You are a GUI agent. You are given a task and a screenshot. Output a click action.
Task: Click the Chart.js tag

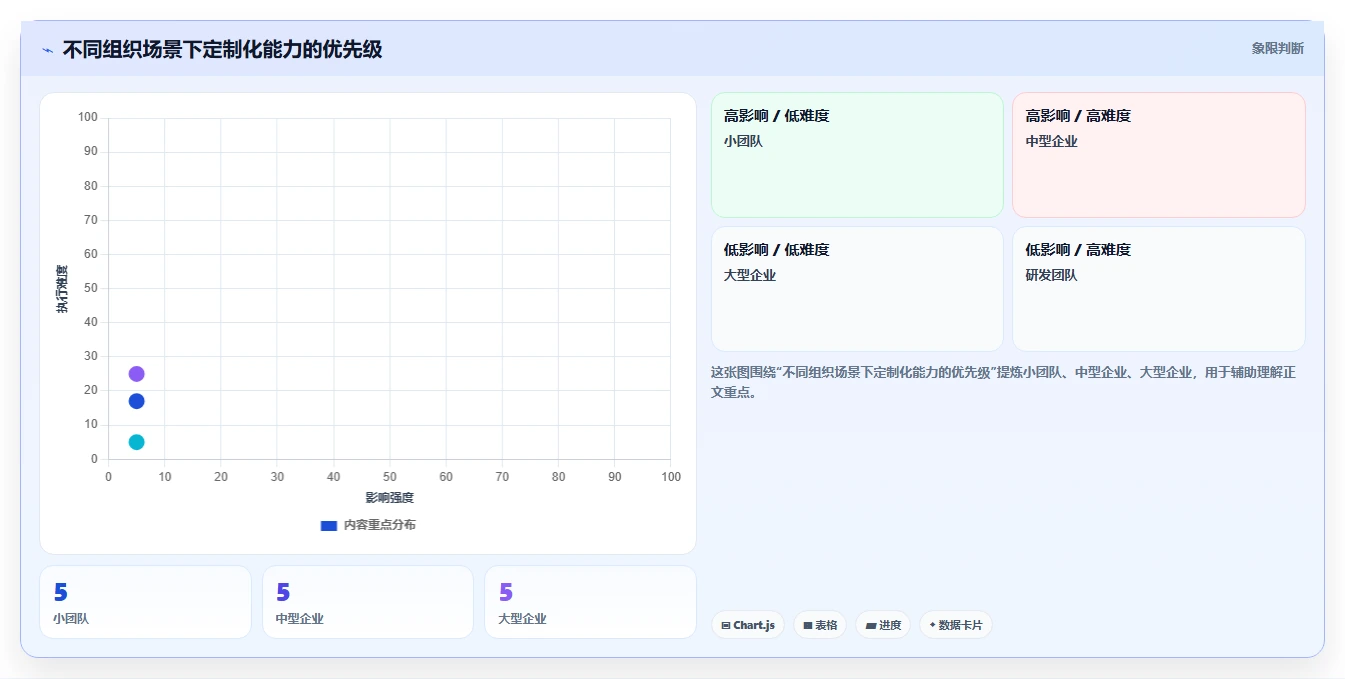(748, 625)
